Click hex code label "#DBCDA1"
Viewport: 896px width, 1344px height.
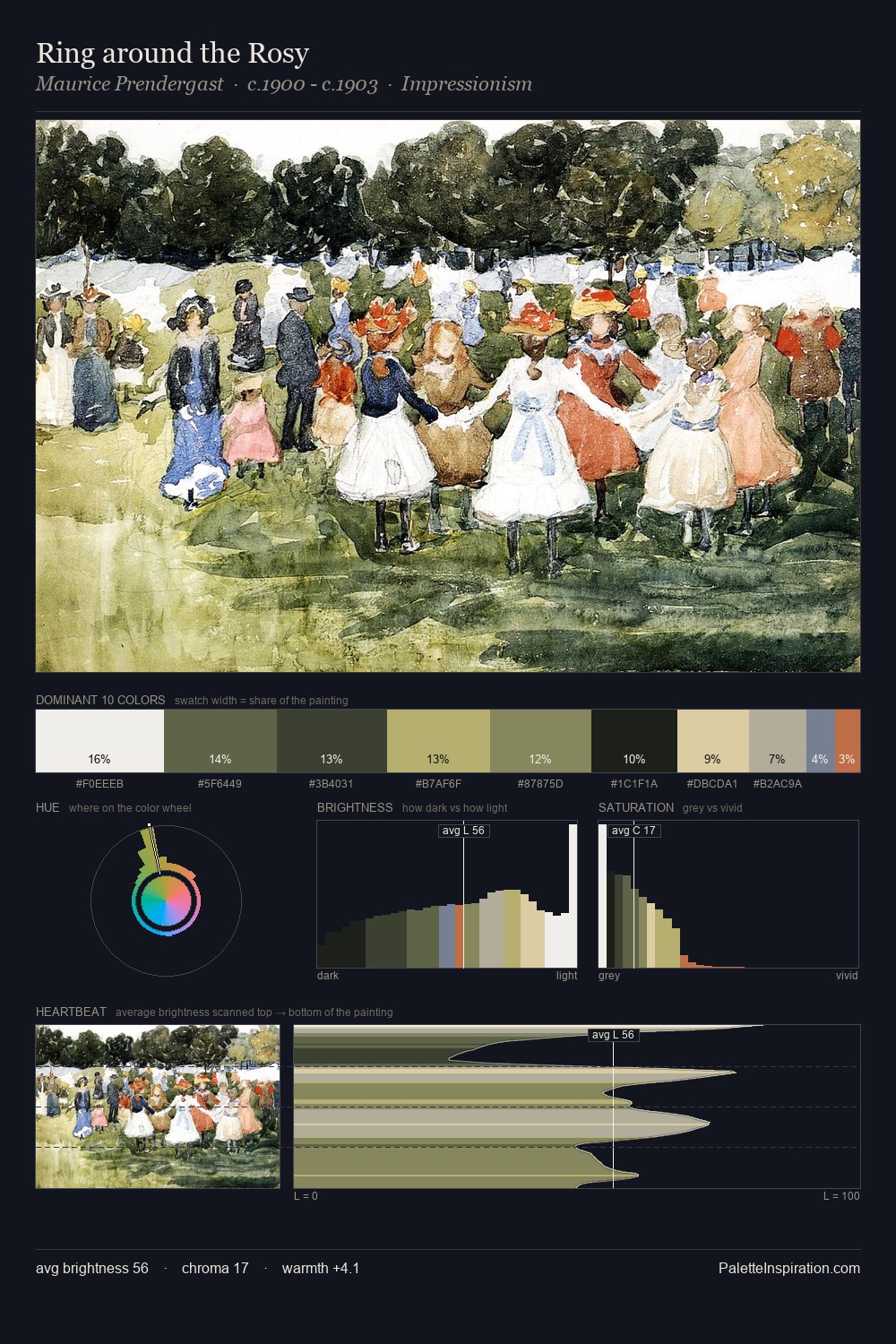coord(712,783)
